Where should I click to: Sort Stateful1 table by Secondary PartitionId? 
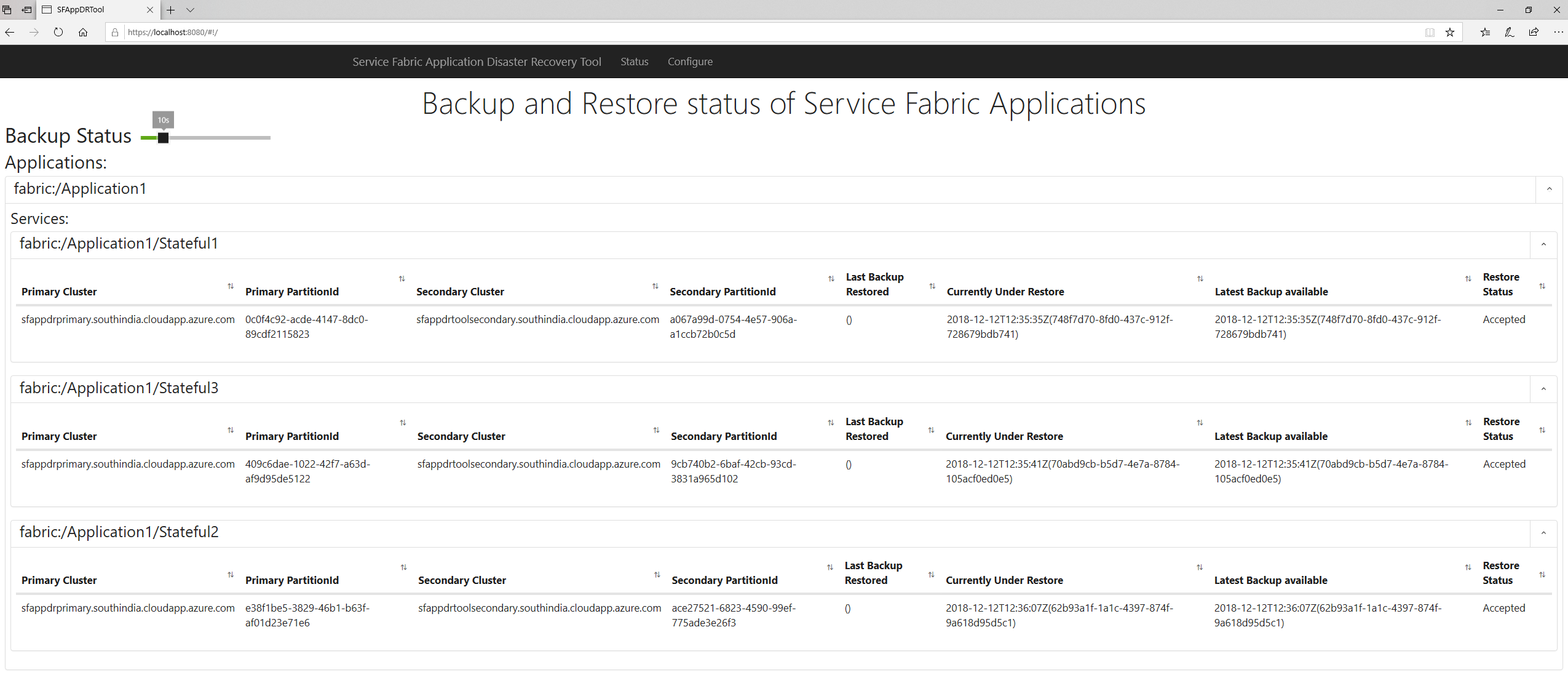tap(831, 279)
